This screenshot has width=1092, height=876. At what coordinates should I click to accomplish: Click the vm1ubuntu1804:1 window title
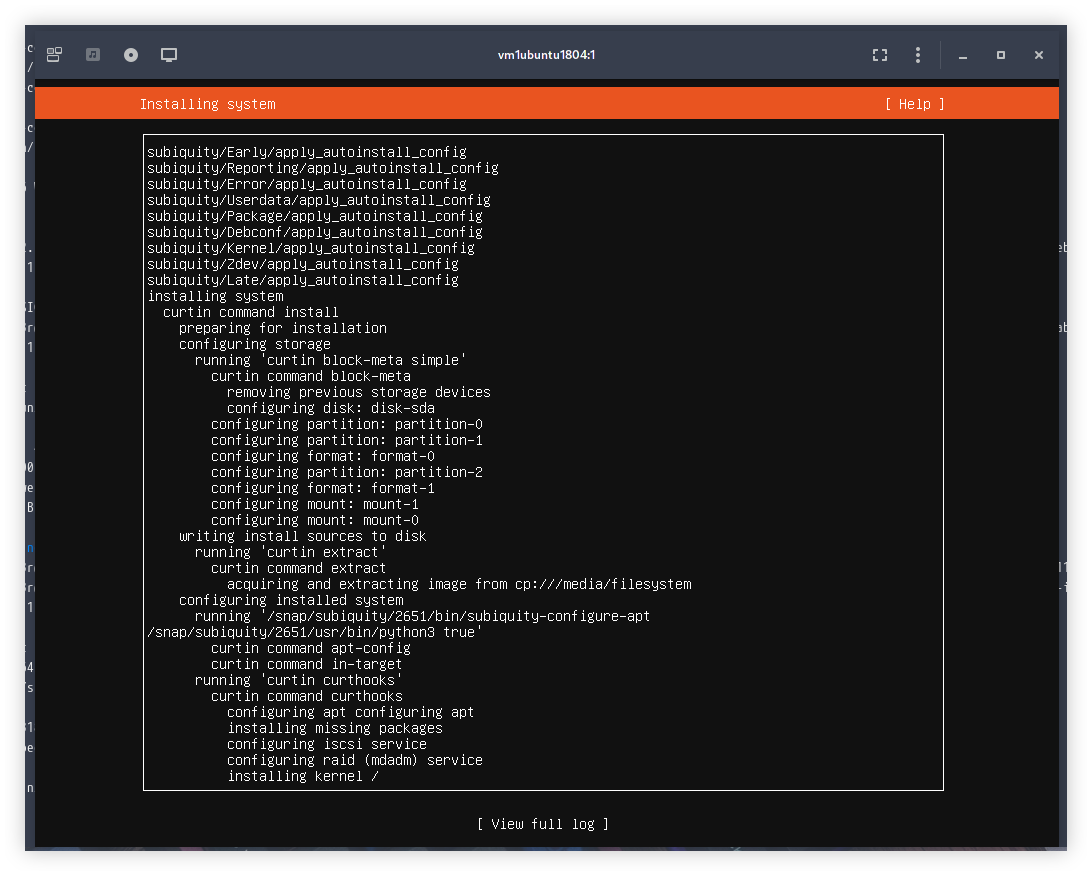[546, 55]
